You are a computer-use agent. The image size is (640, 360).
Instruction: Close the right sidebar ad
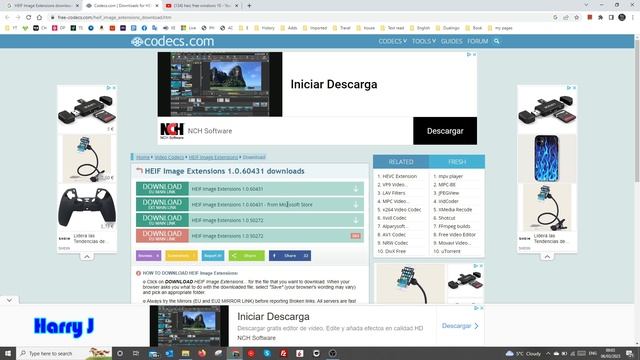tap(574, 88)
